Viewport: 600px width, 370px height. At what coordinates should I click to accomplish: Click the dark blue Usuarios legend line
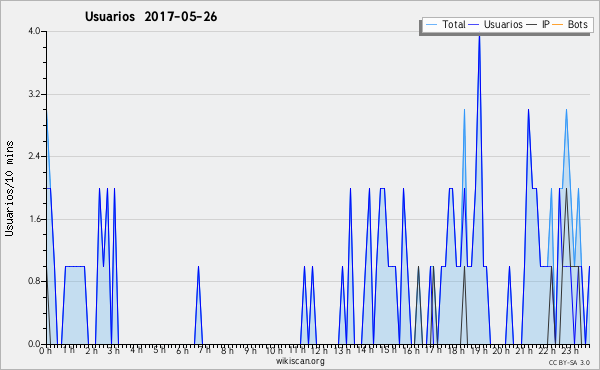pyautogui.click(x=474, y=24)
